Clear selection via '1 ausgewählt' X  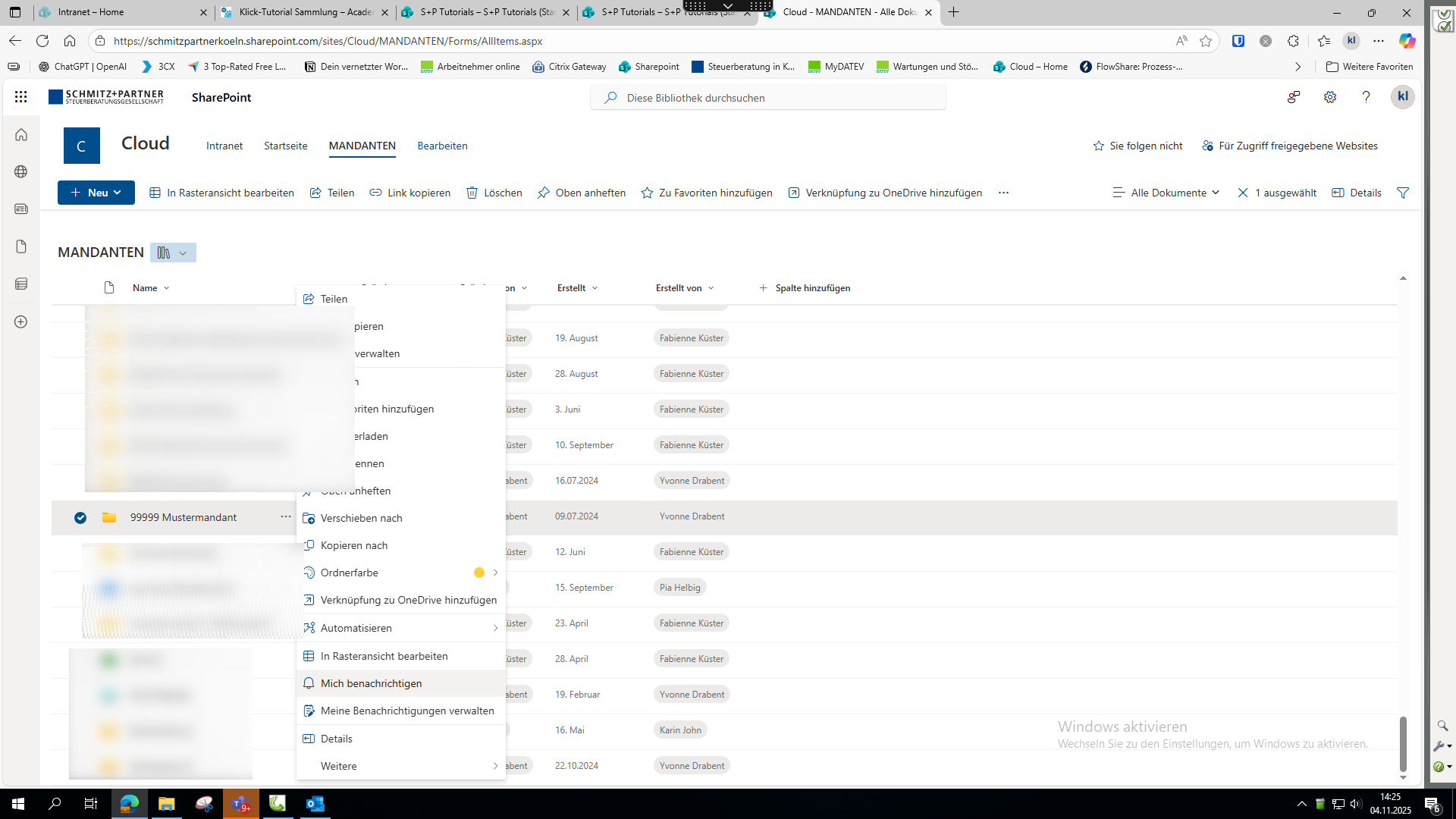tap(1243, 193)
